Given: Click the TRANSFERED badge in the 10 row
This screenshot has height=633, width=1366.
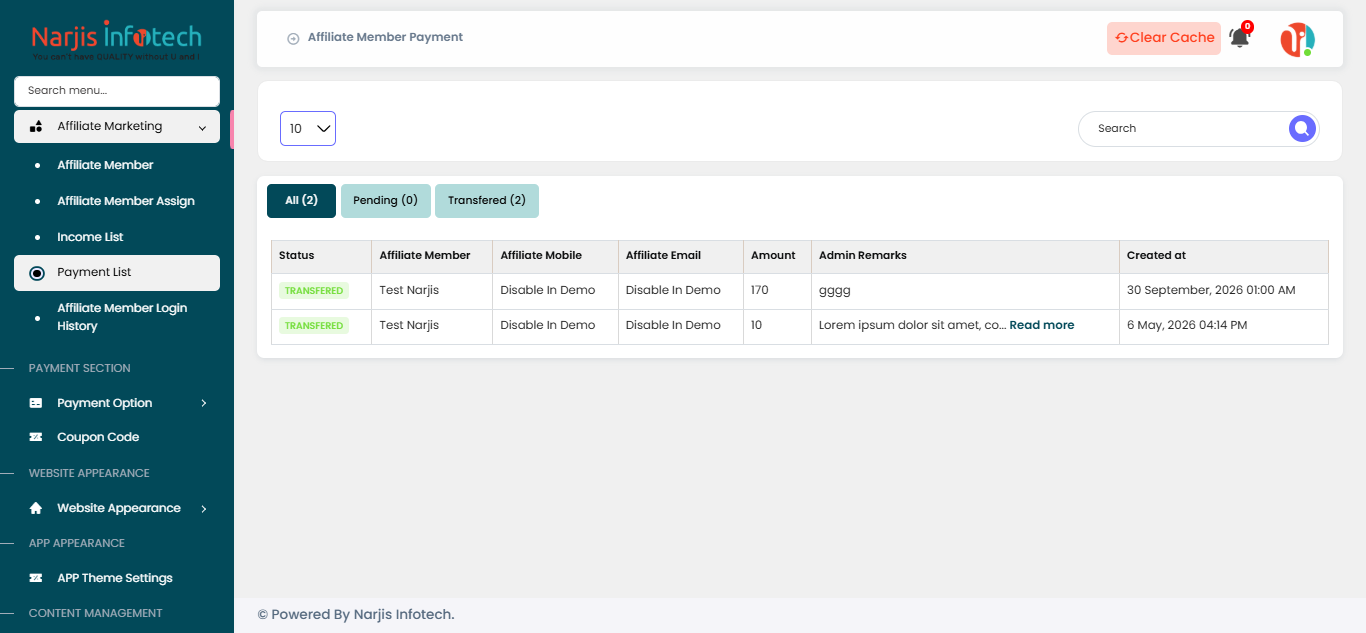Looking at the screenshot, I should point(314,326).
